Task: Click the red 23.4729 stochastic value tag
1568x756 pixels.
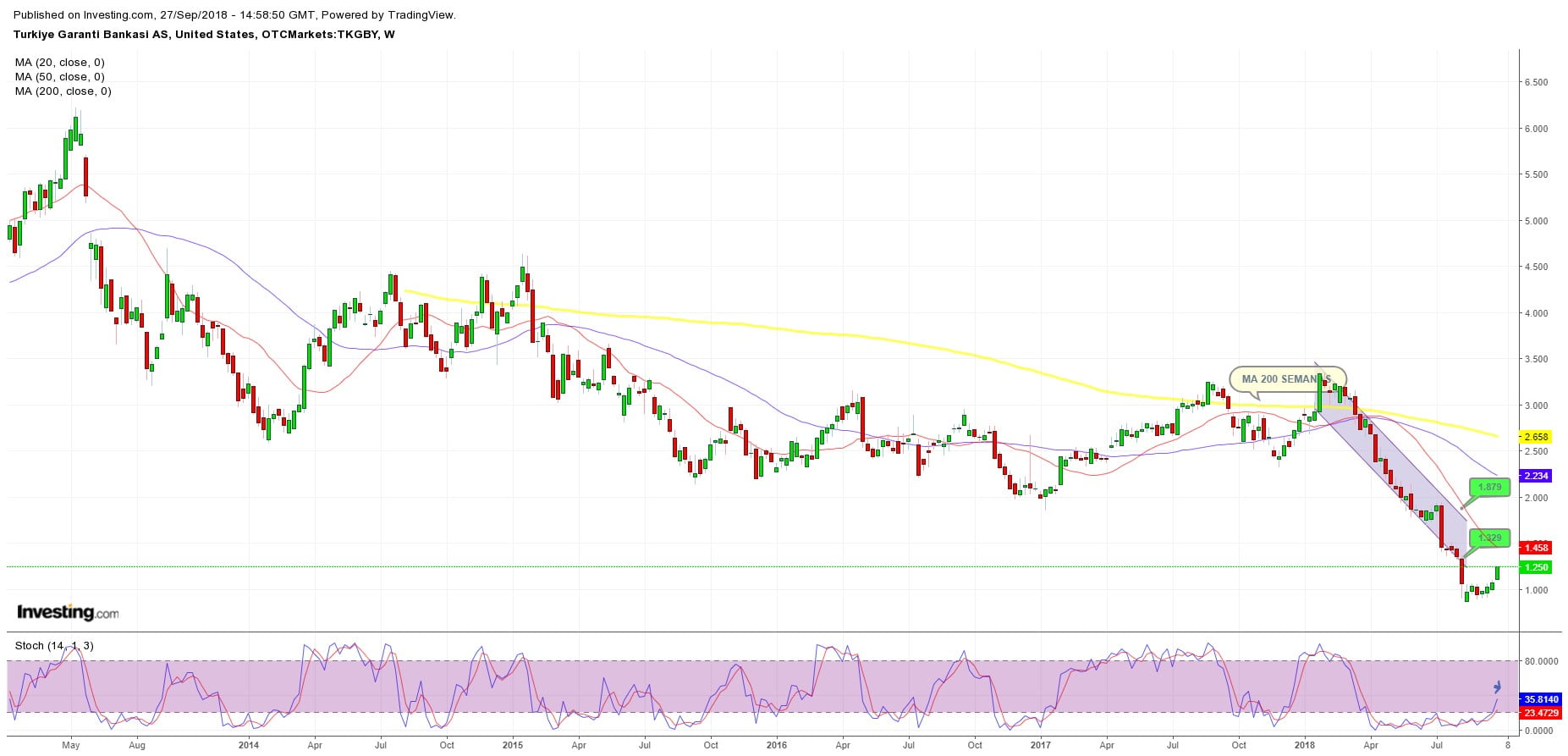Action: click(1540, 714)
